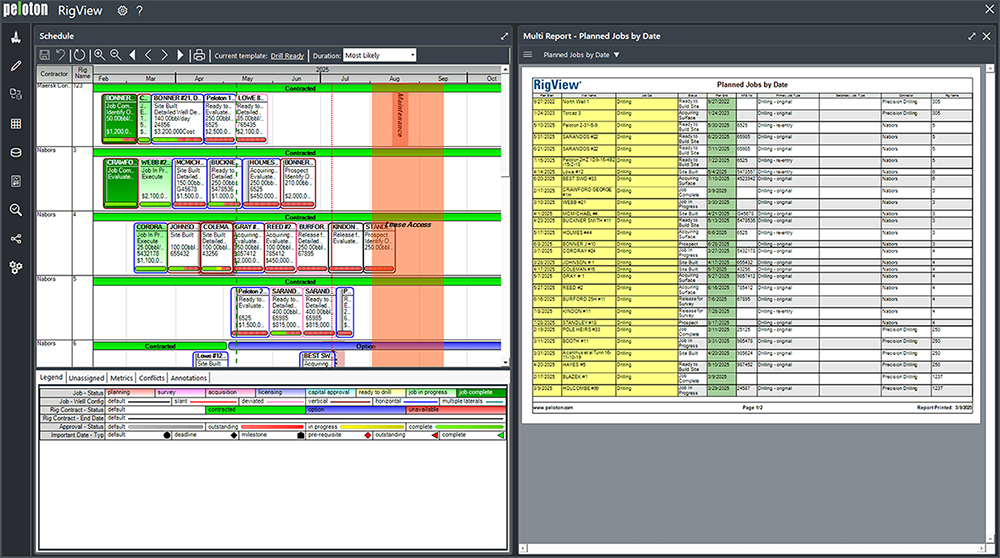This screenshot has width=1000, height=558.
Task: Open the Multi Report hamburger menu
Action: tap(528, 55)
